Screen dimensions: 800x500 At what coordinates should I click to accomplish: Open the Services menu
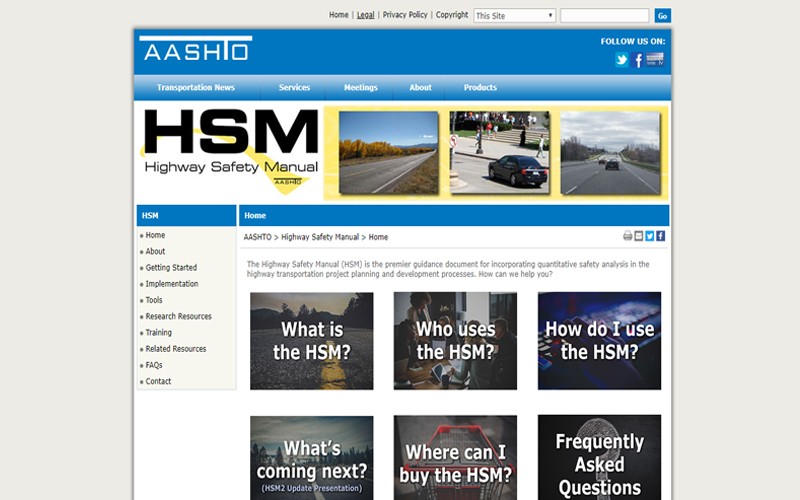tap(294, 87)
